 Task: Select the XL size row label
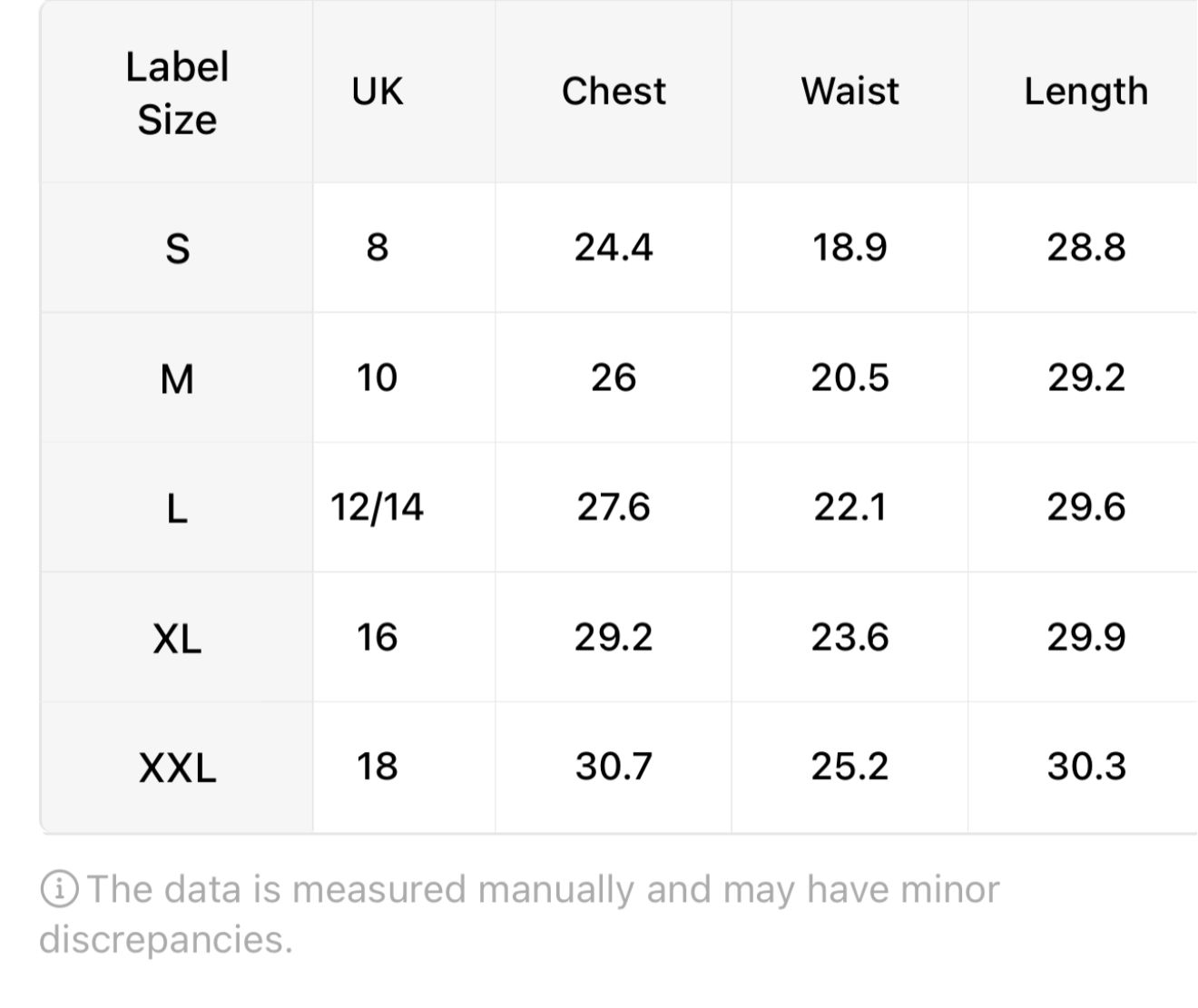pos(177,639)
